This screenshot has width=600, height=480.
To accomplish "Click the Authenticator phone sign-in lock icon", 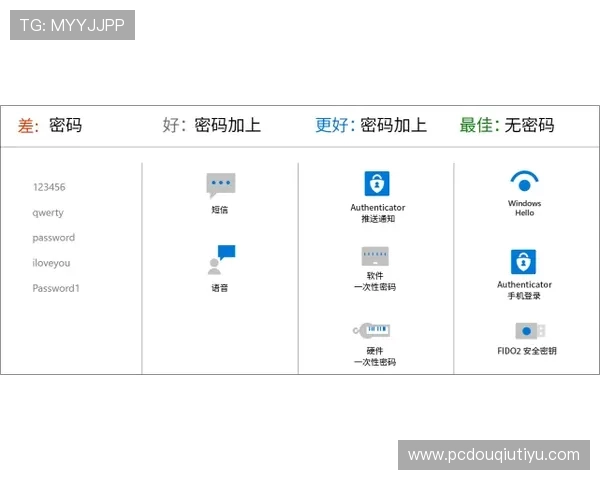I will click(x=523, y=262).
